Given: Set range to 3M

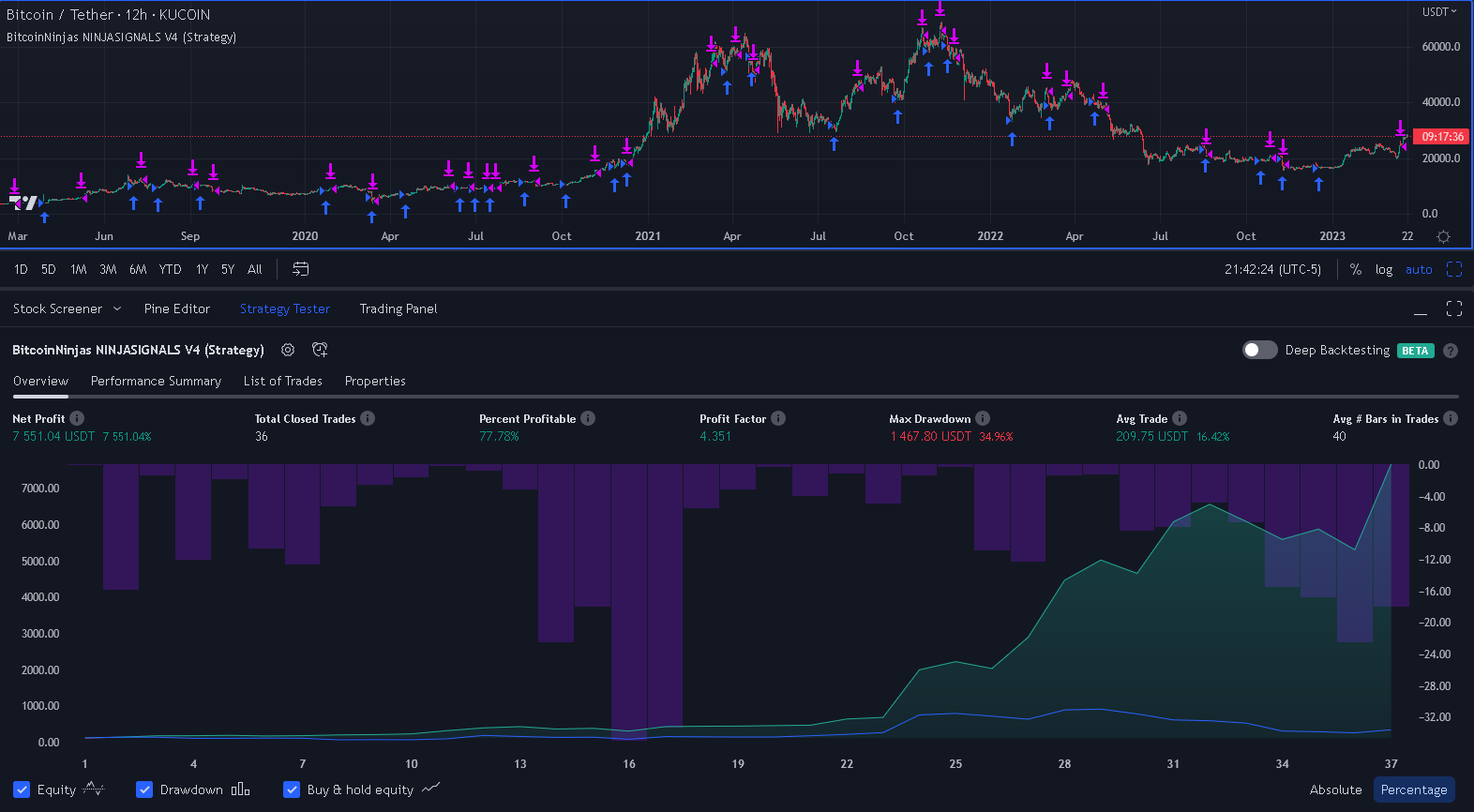Looking at the screenshot, I should click(108, 269).
